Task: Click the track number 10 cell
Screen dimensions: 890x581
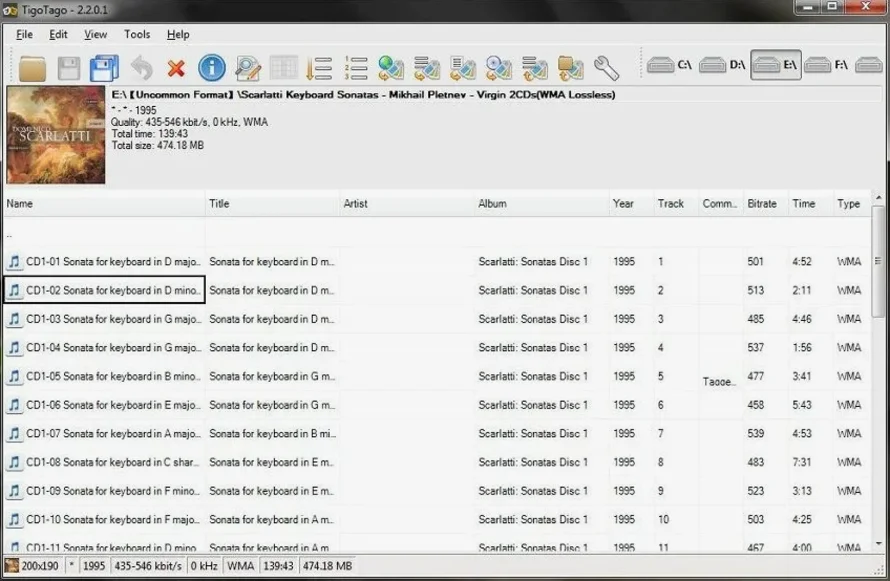Action: coord(664,519)
